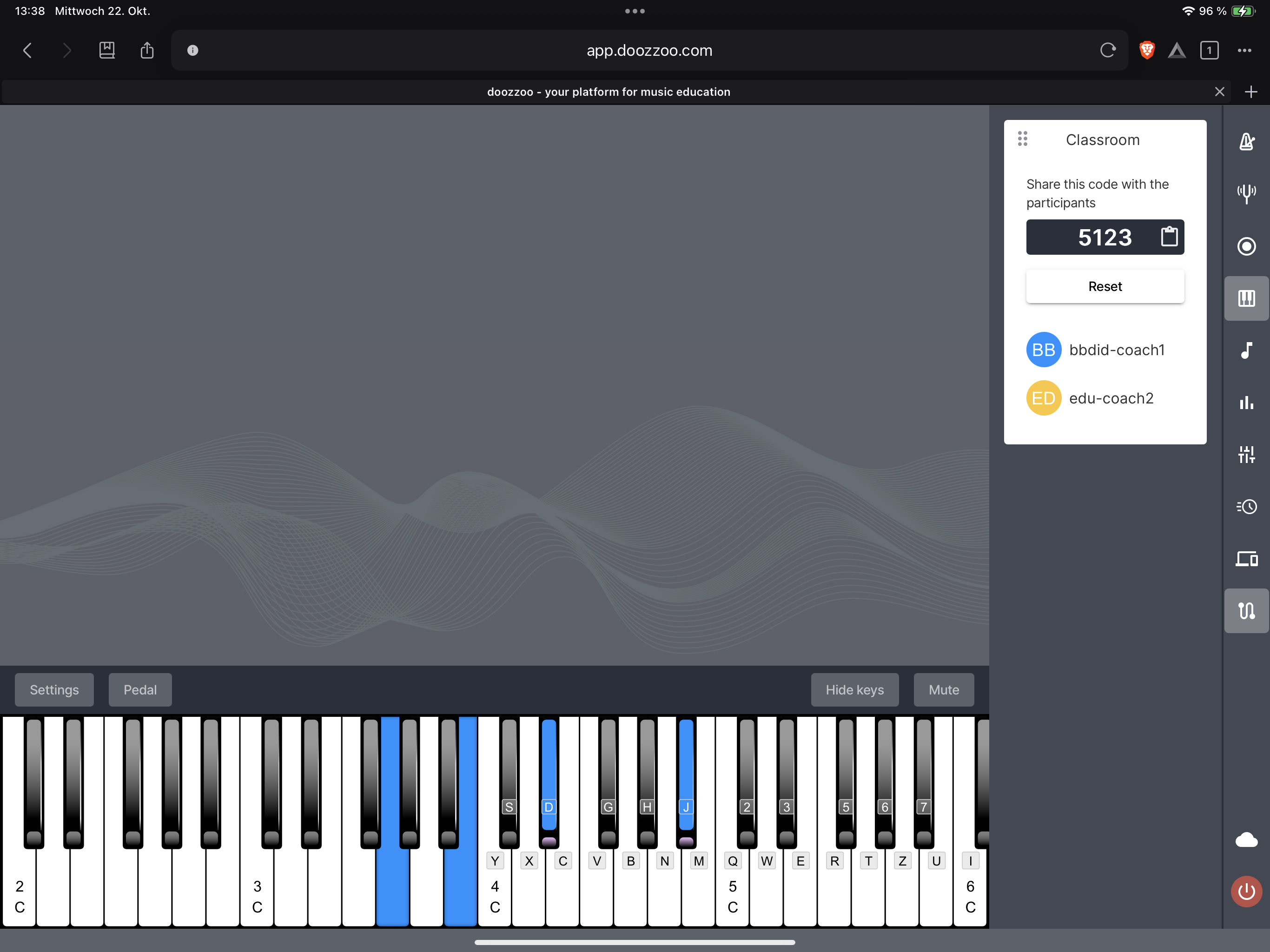Screen dimensions: 1270x952
Task: Toggle the Pedal button
Action: click(140, 690)
